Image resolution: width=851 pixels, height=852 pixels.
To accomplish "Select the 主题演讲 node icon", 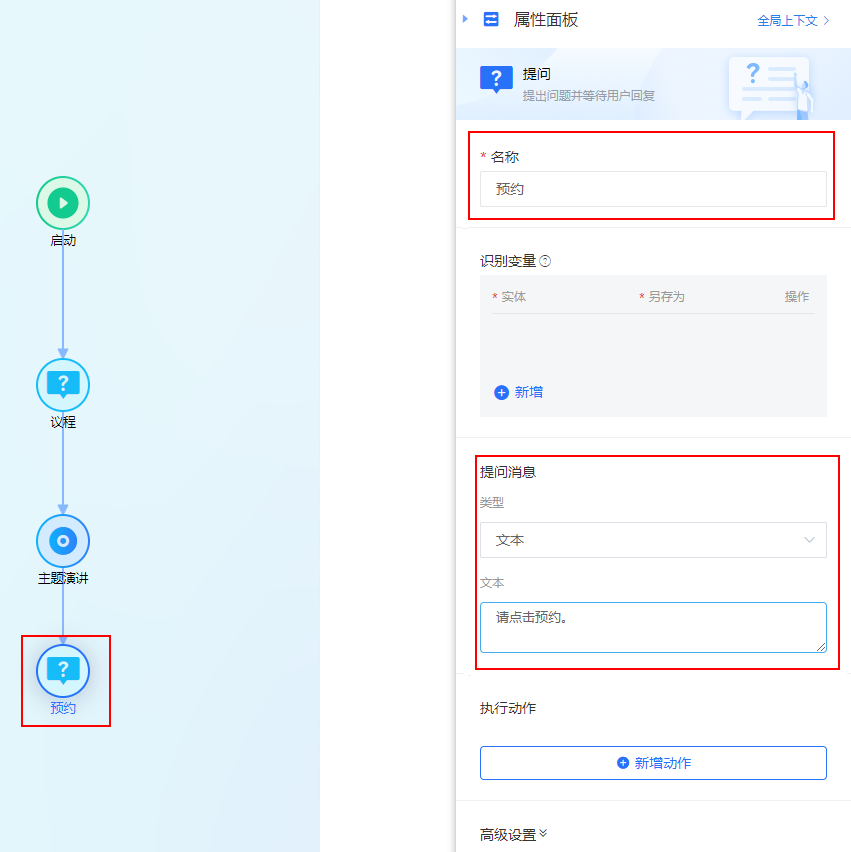I will [63, 541].
